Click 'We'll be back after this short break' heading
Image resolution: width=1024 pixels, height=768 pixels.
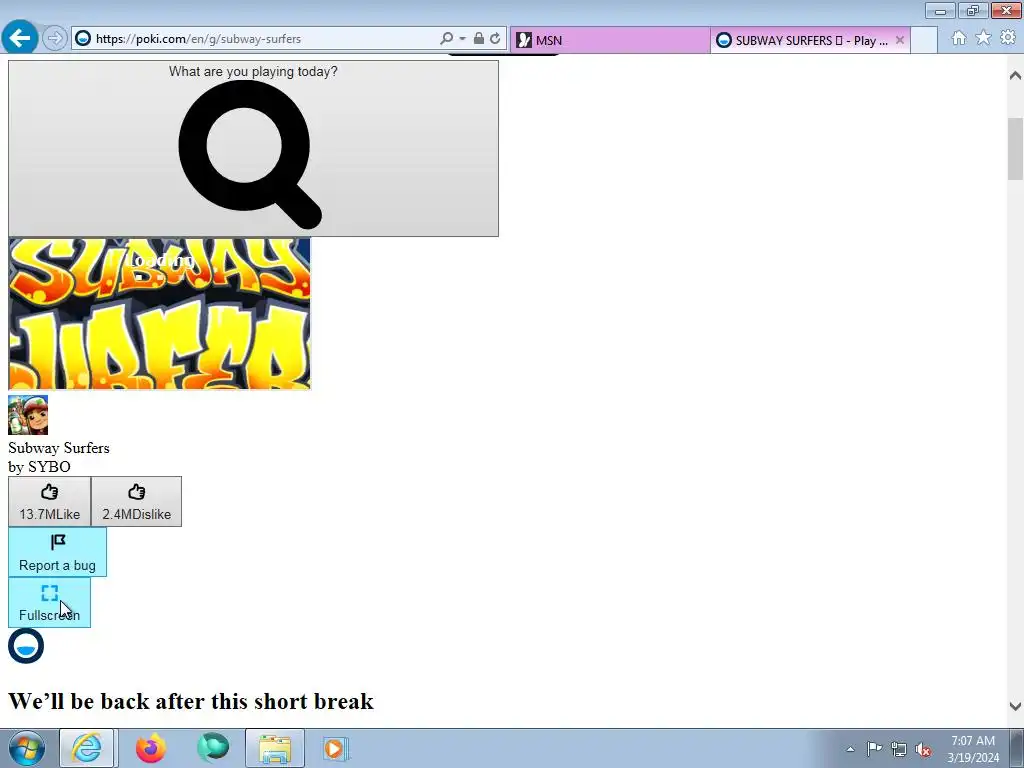[x=191, y=701]
